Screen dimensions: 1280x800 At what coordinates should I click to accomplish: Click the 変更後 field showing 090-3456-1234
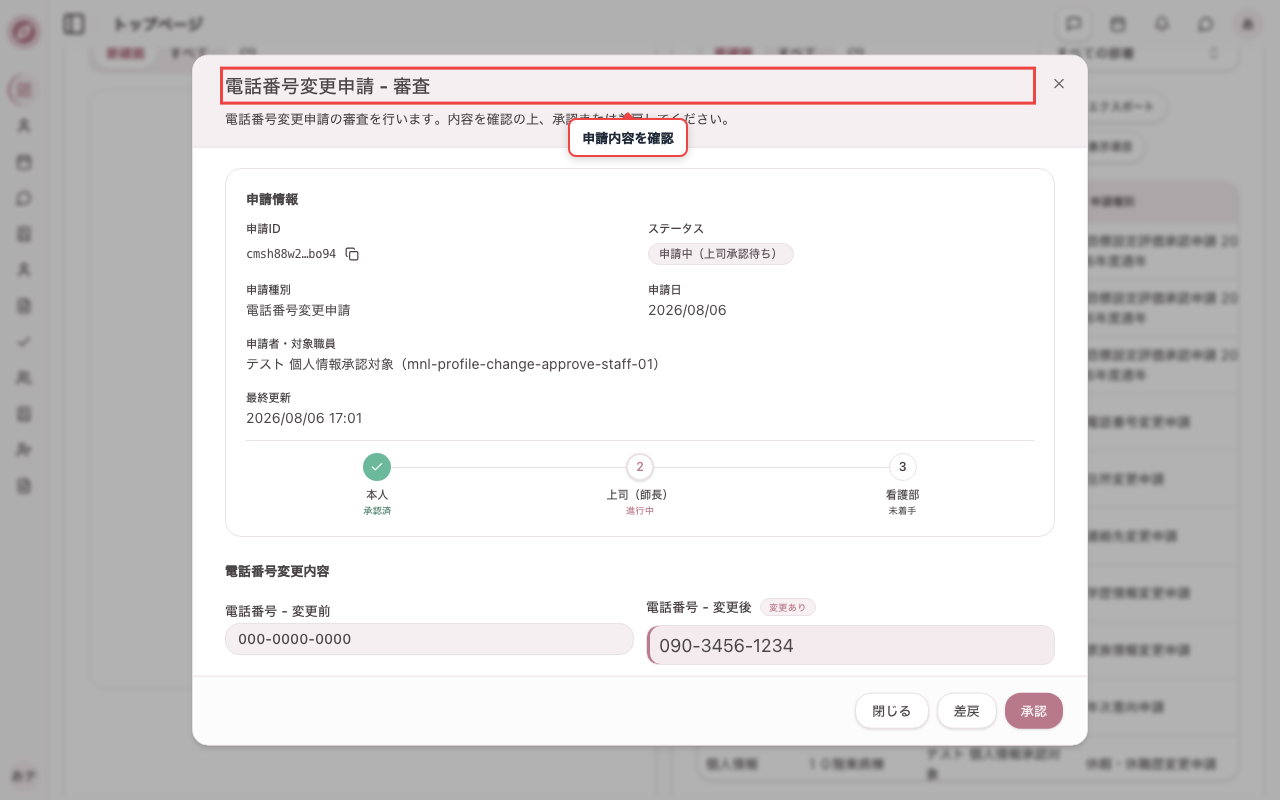(x=851, y=645)
